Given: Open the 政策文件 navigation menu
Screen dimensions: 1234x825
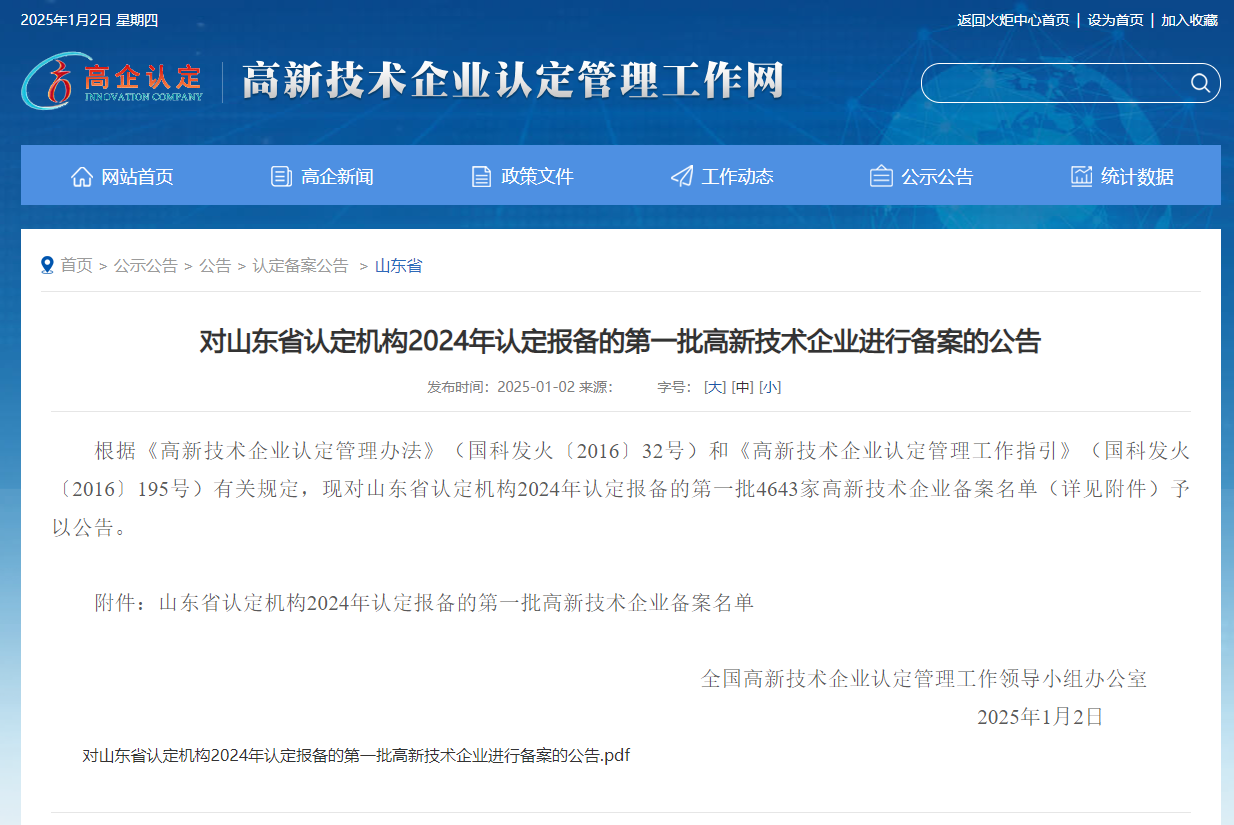Looking at the screenshot, I should click(x=537, y=177).
